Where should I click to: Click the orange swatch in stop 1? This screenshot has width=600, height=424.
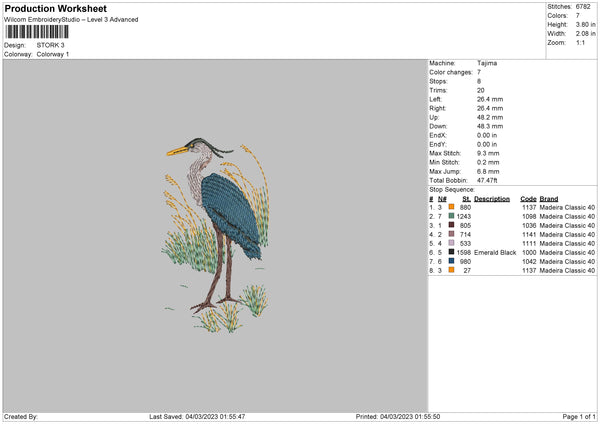452,207
